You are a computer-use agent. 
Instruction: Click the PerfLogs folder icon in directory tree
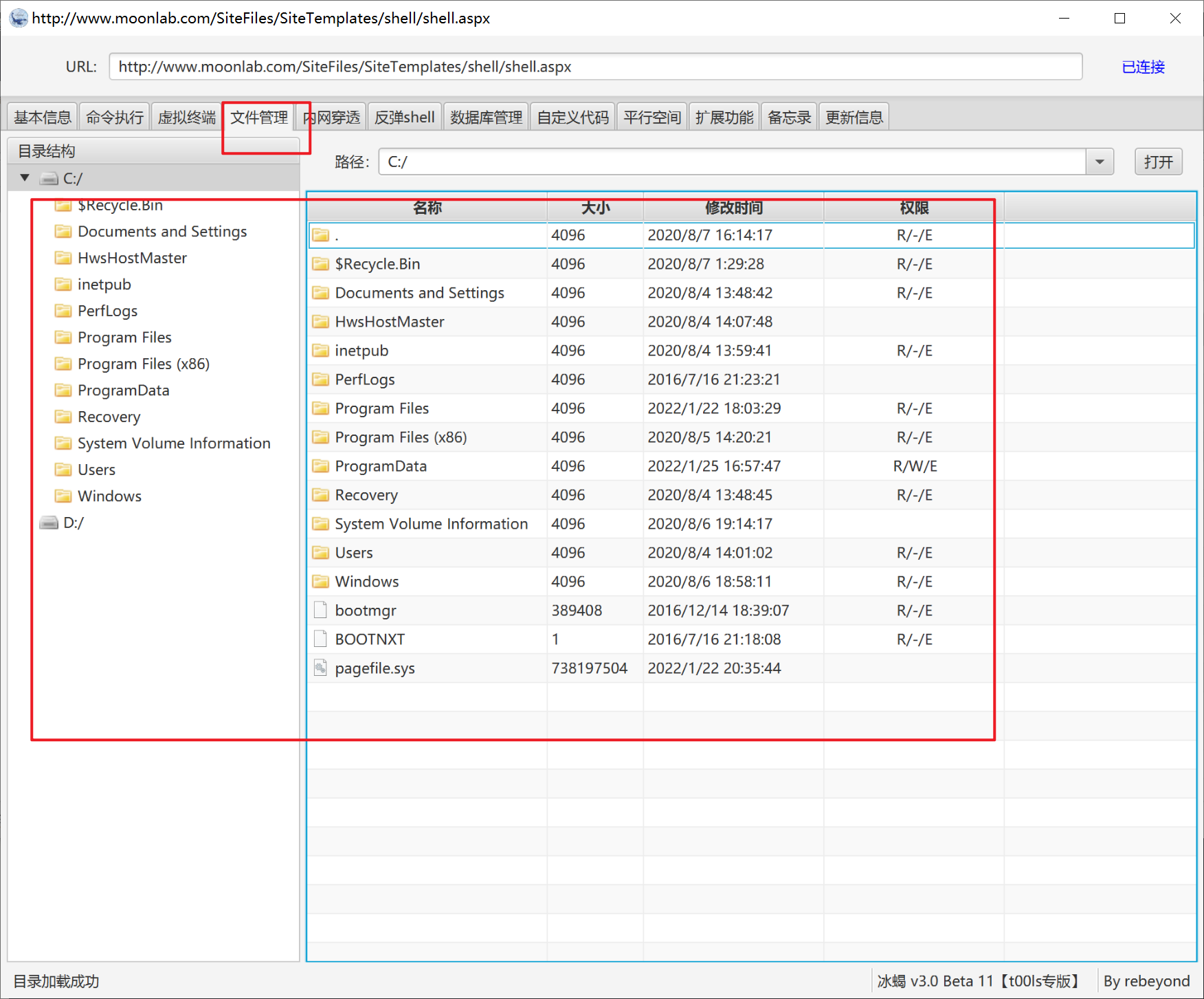(63, 311)
